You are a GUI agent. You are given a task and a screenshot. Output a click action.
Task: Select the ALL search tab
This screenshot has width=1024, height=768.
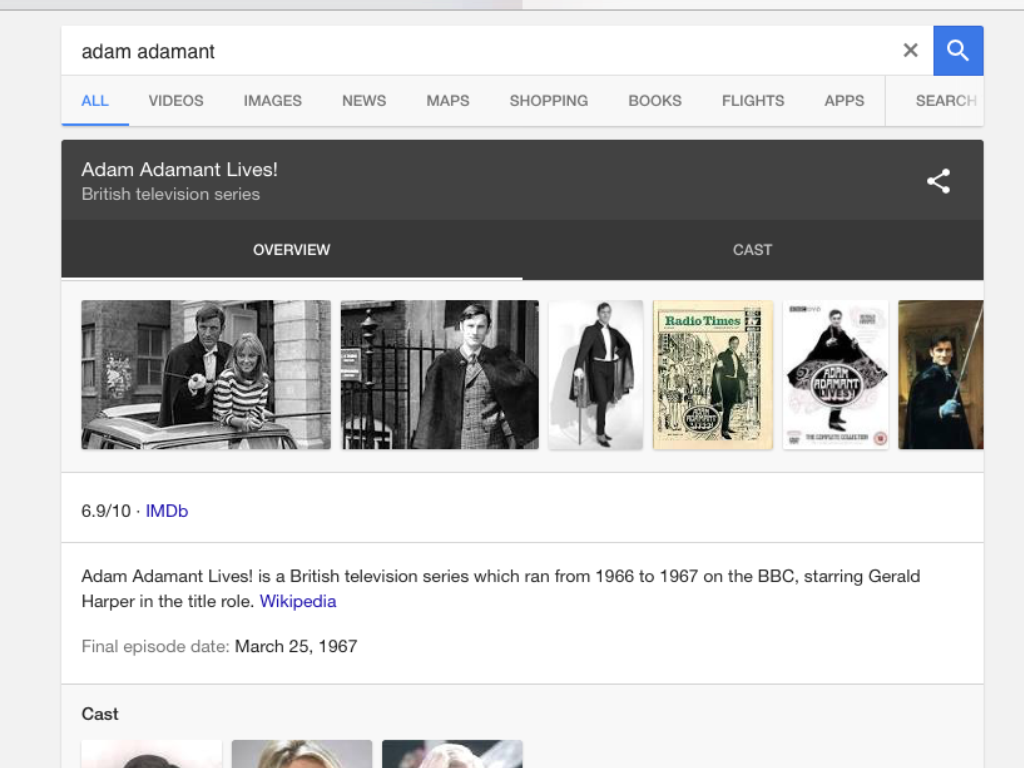point(95,101)
